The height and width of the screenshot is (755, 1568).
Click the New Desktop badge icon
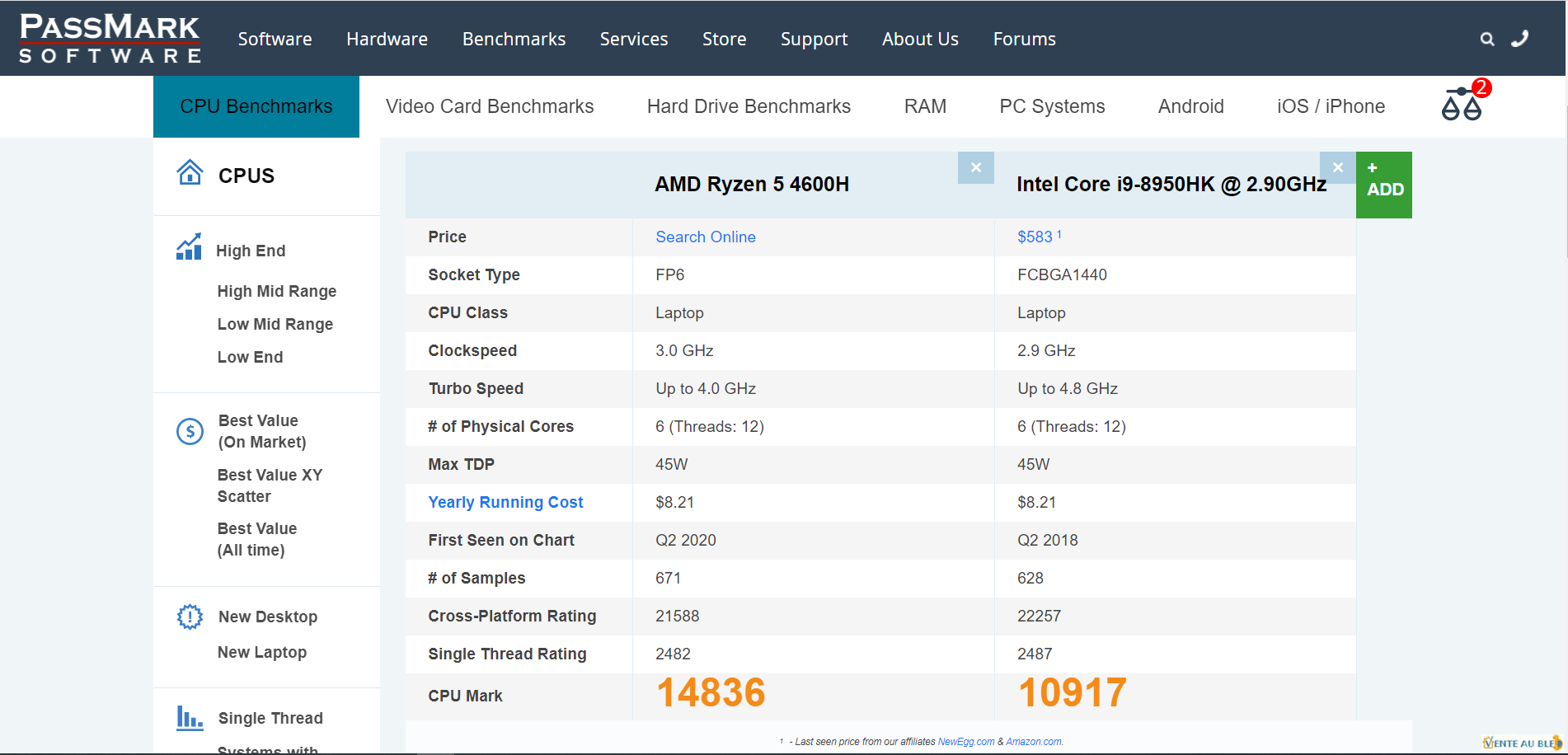[190, 617]
